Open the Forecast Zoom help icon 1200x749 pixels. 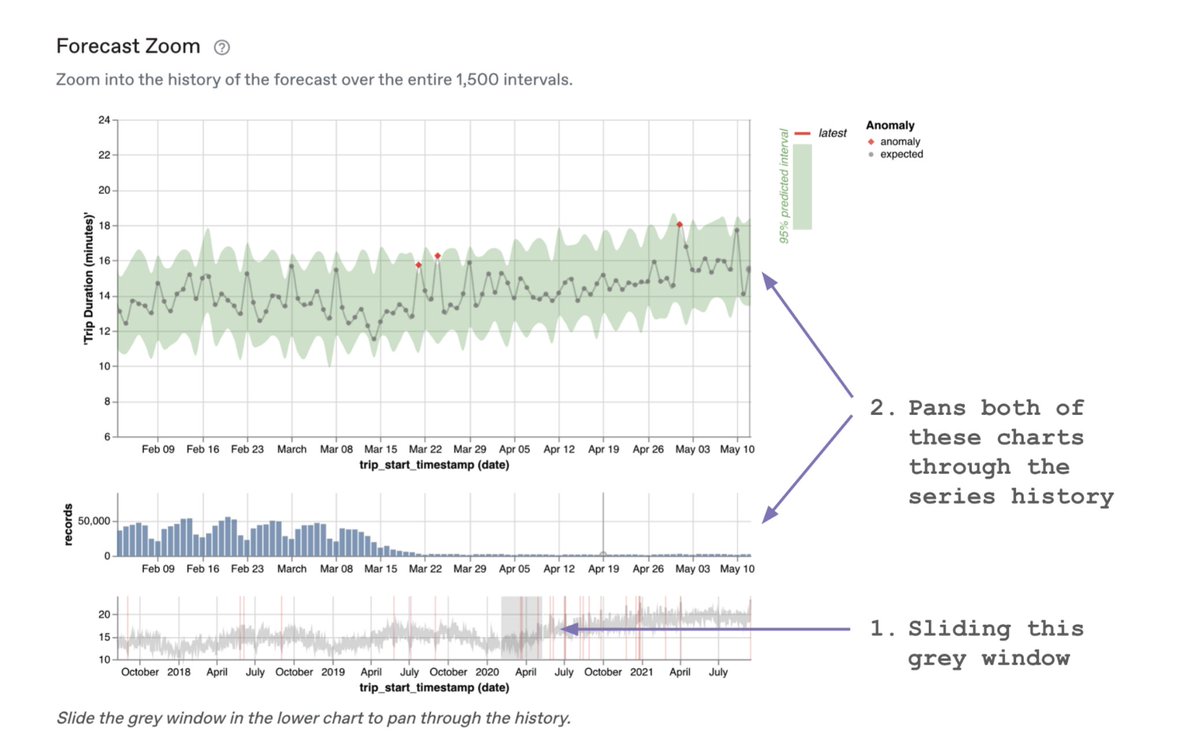click(x=224, y=47)
